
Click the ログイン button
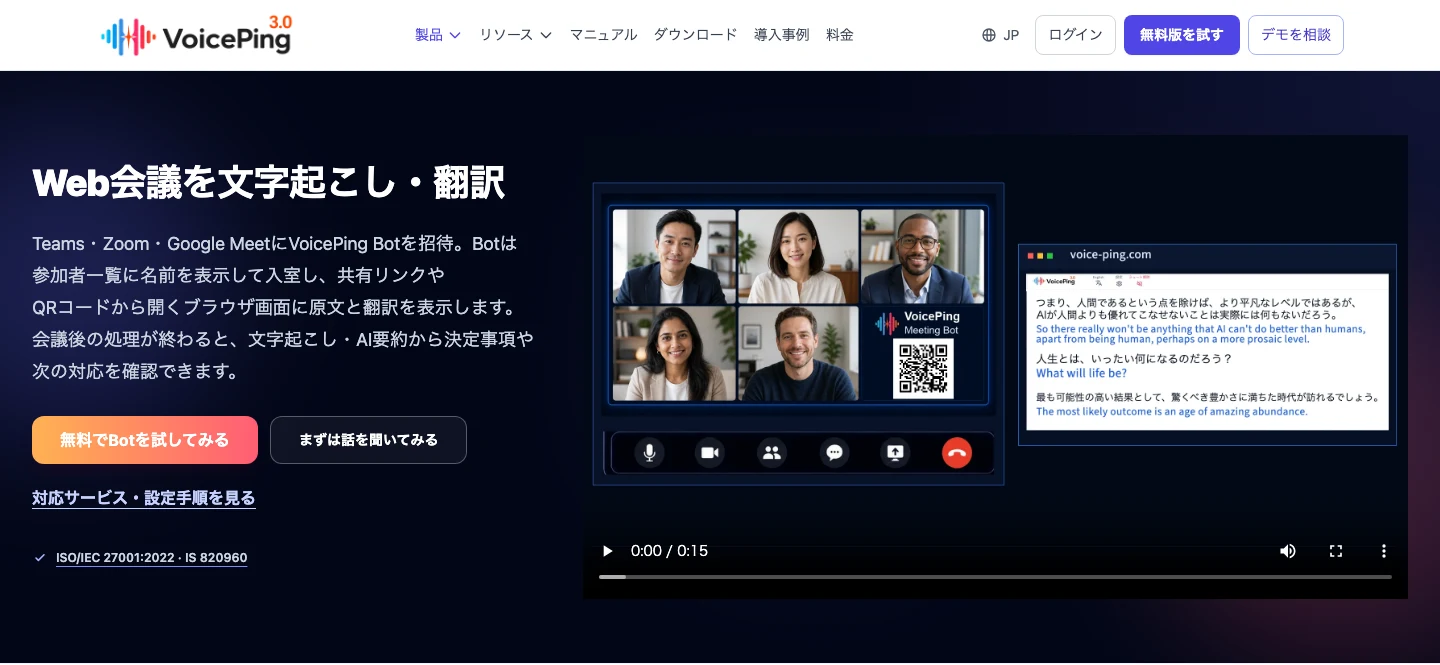click(x=1075, y=35)
